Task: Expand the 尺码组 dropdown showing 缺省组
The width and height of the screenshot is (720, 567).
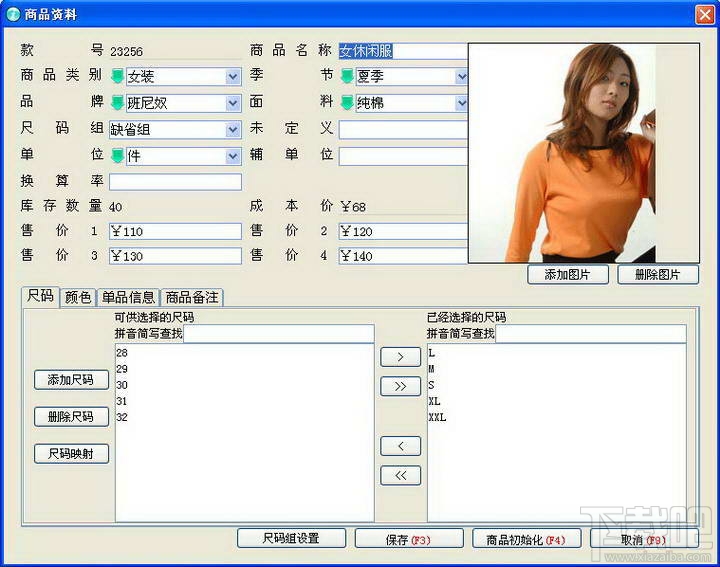Action: (x=233, y=130)
